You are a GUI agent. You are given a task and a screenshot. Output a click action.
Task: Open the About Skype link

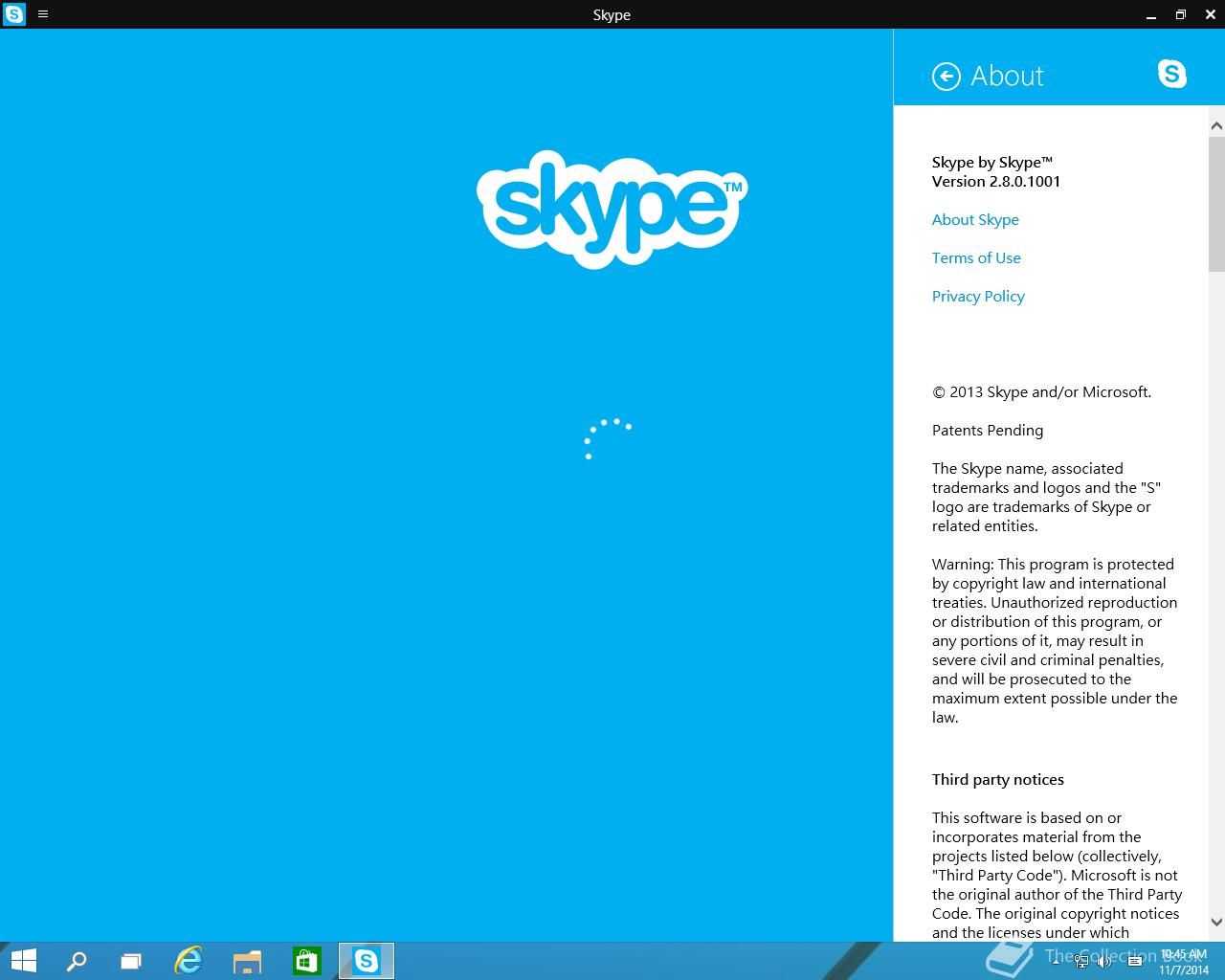pyautogui.click(x=975, y=219)
